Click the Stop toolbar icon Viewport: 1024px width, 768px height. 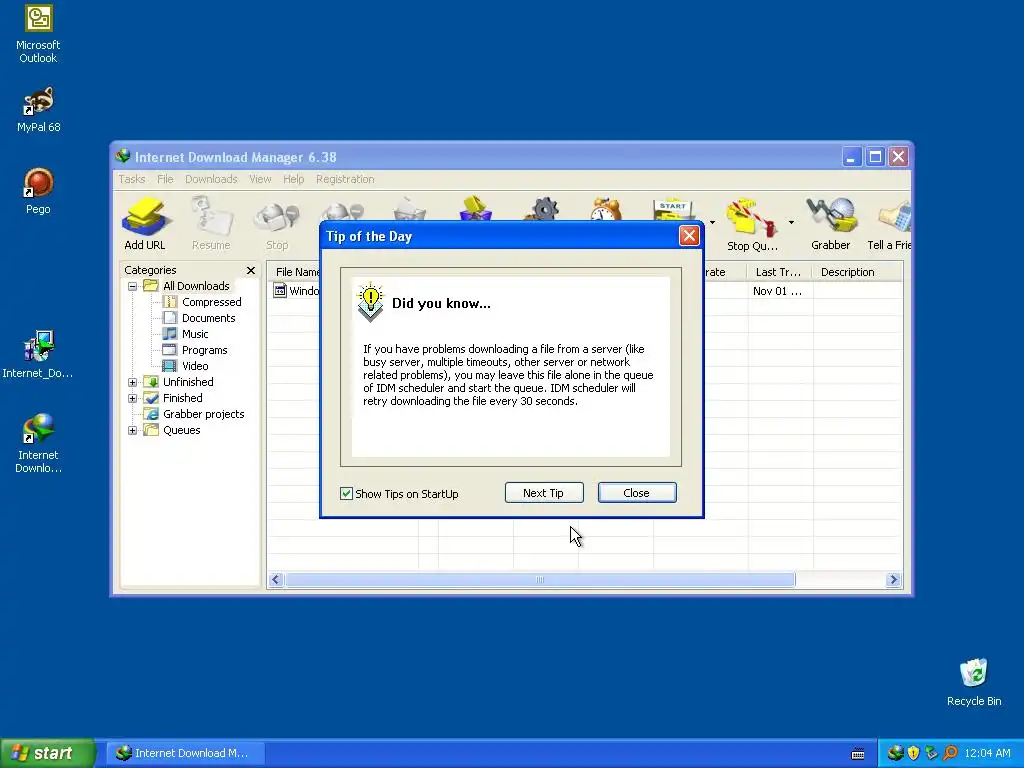coord(277,223)
